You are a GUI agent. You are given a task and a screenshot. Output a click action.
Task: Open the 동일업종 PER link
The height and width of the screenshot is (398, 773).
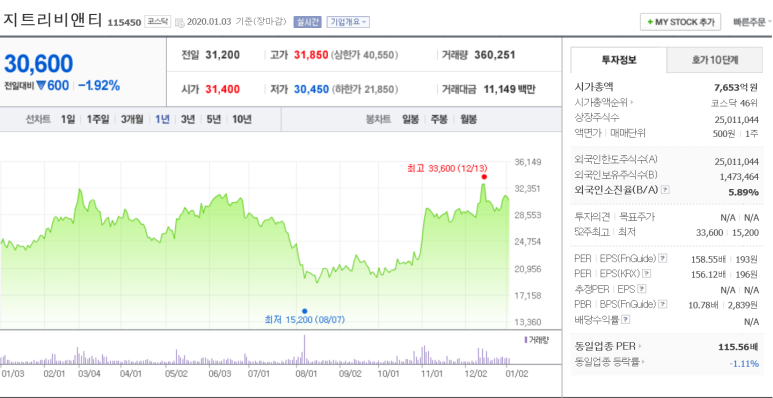[x=608, y=346]
